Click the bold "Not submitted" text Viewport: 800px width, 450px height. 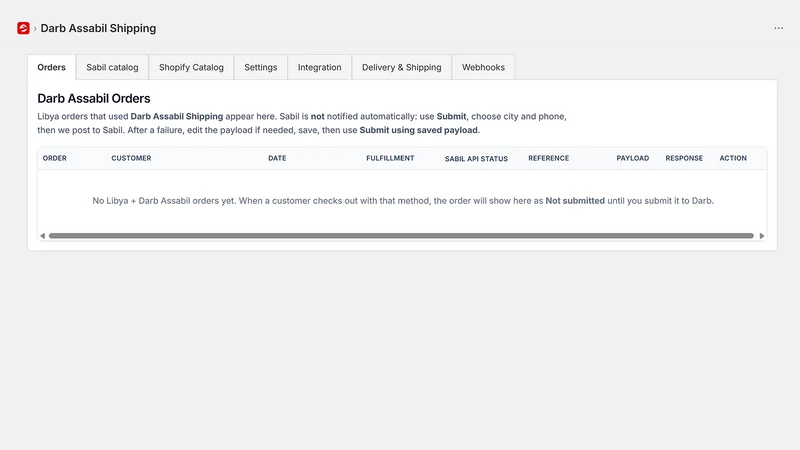575,201
